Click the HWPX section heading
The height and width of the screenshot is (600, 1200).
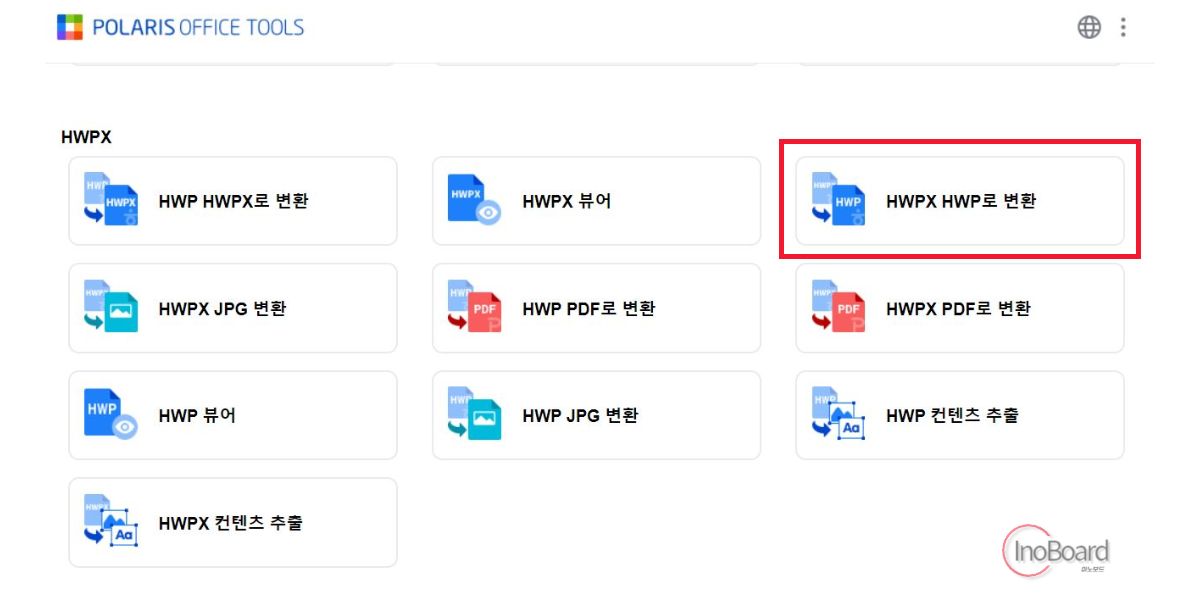coord(86,137)
